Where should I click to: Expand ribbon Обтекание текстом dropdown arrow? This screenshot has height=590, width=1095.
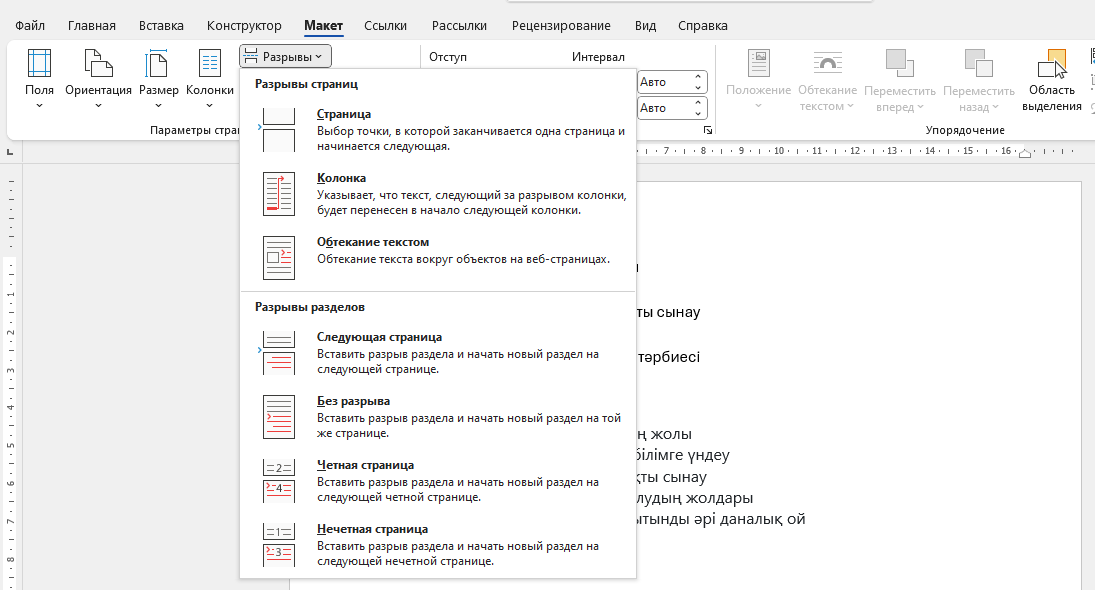[x=851, y=106]
